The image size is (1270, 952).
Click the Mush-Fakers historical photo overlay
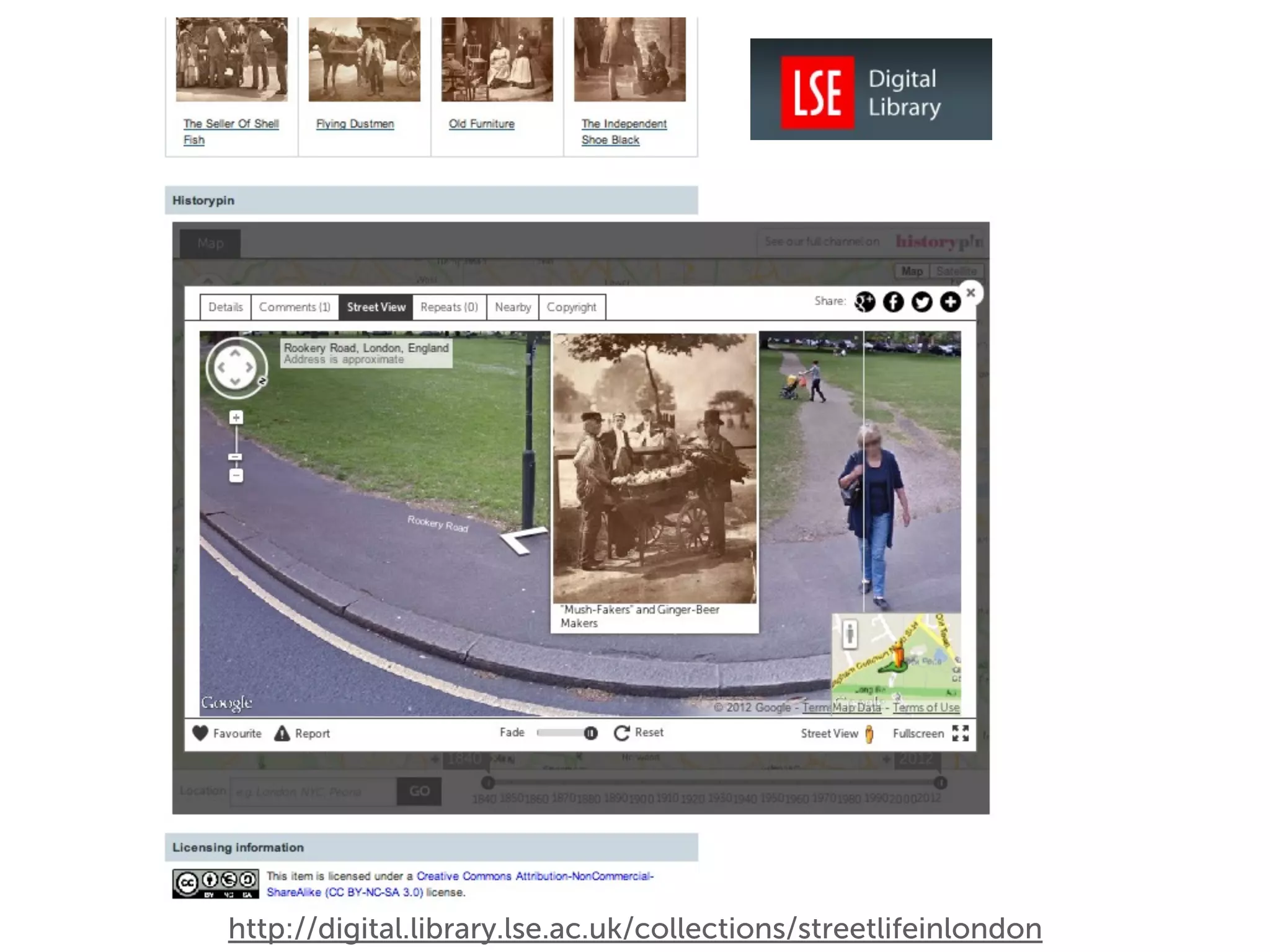pyautogui.click(x=654, y=468)
